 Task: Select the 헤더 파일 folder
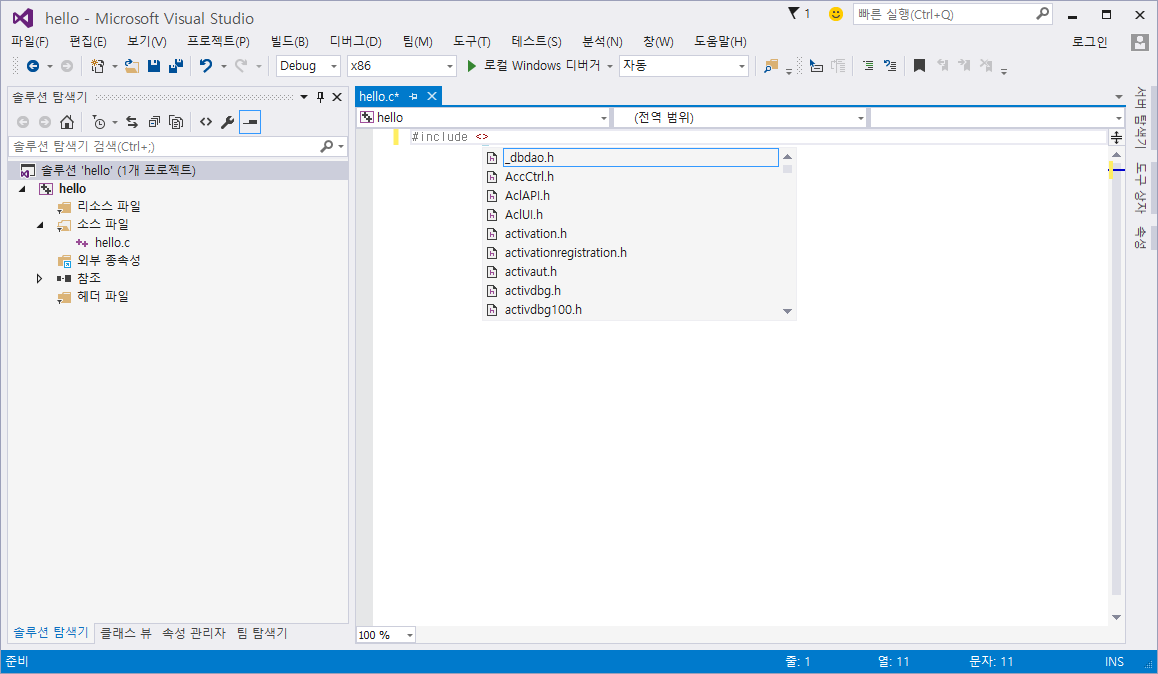103,297
